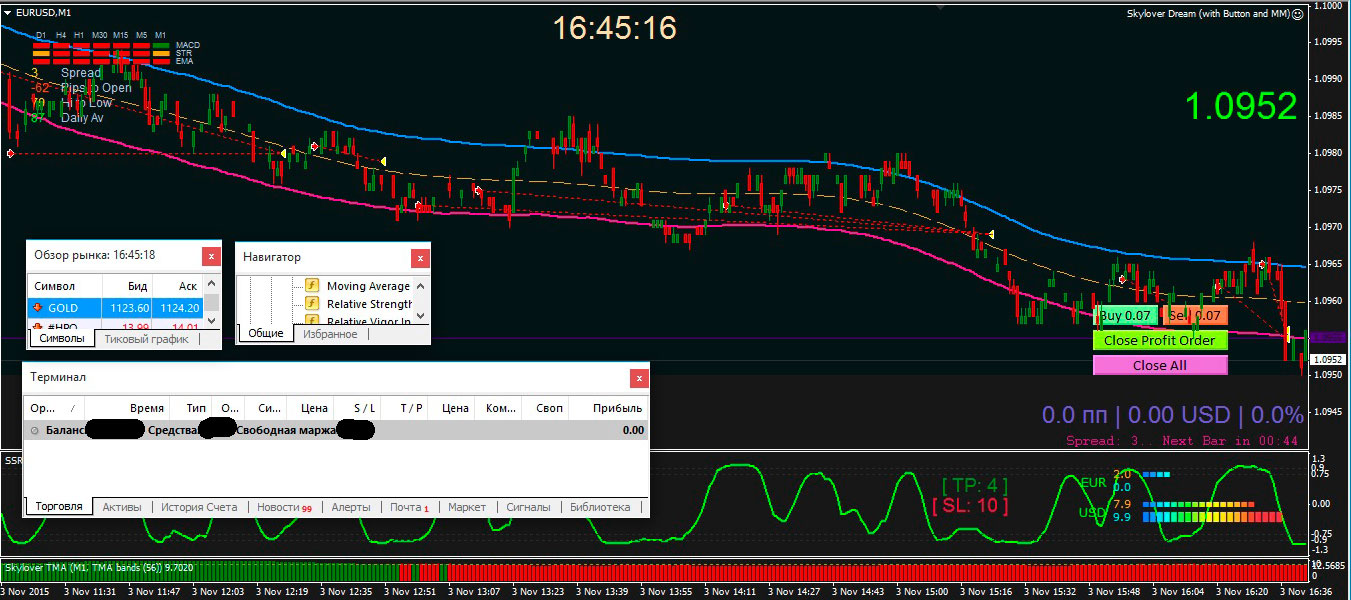Sort Терминал by Прибыль column
Image resolution: width=1351 pixels, height=600 pixels.
point(609,408)
